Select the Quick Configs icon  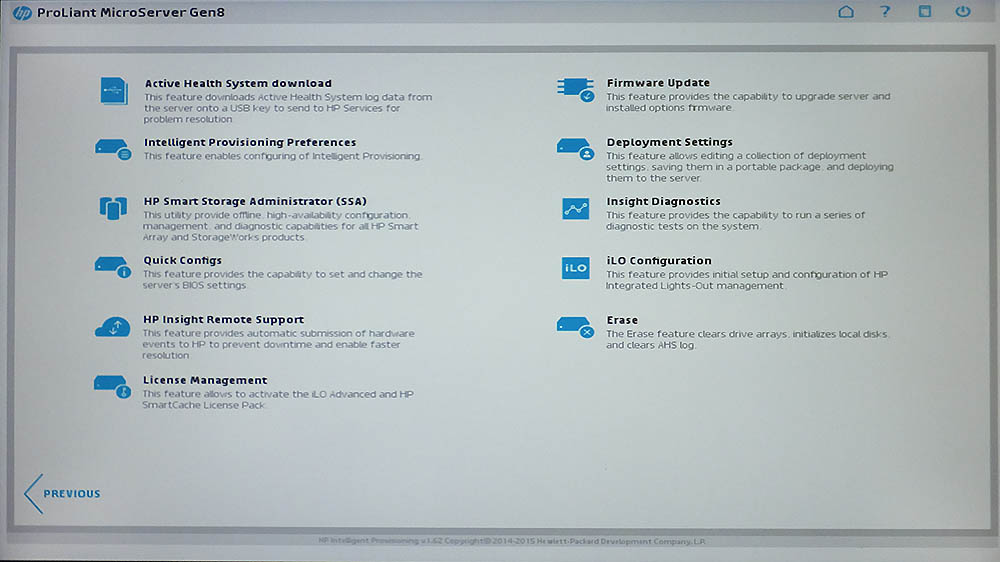pyautogui.click(x=113, y=268)
